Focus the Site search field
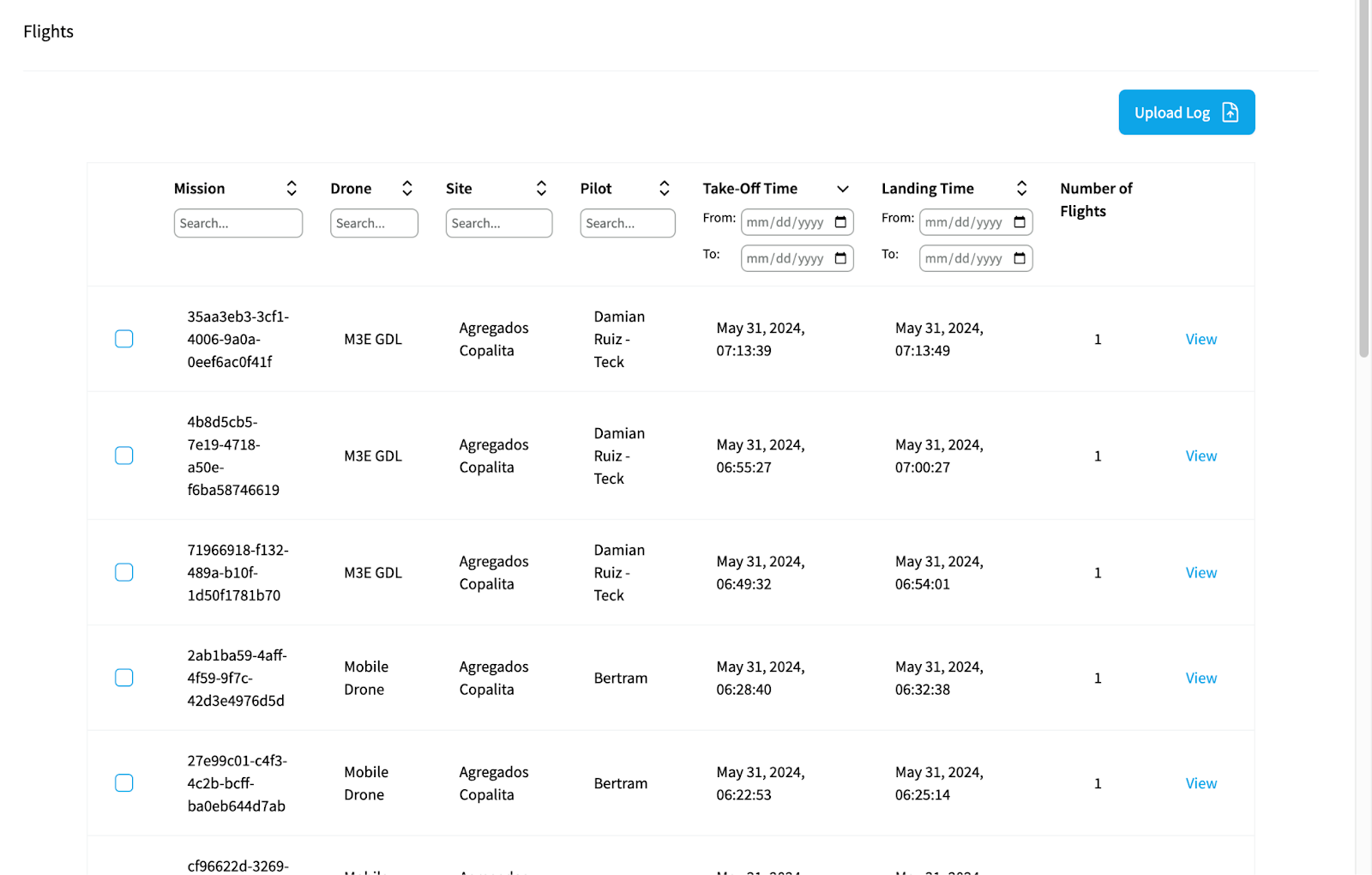This screenshot has width=1372, height=875. pos(499,223)
